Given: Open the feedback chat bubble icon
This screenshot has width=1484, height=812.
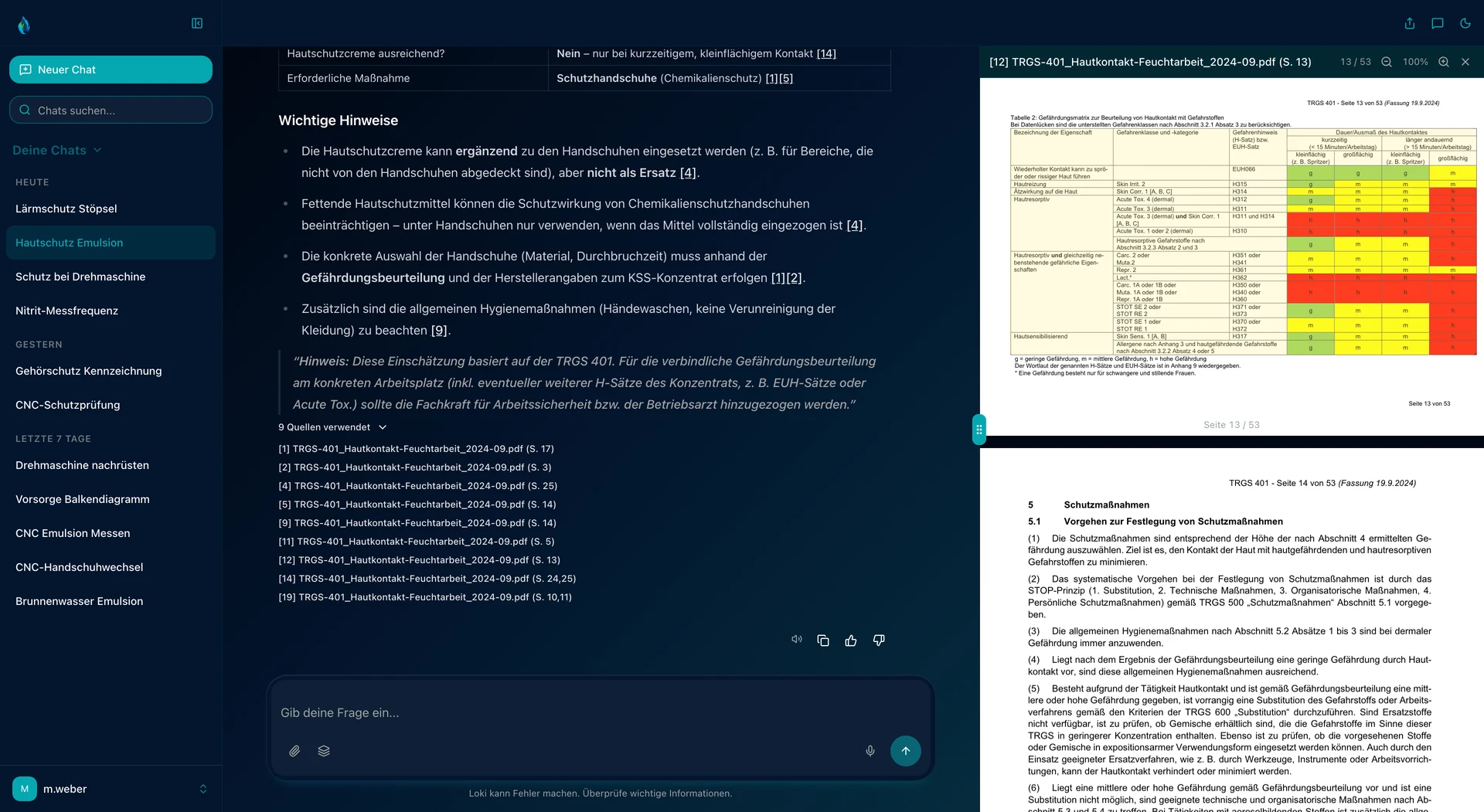Looking at the screenshot, I should click(1438, 23).
